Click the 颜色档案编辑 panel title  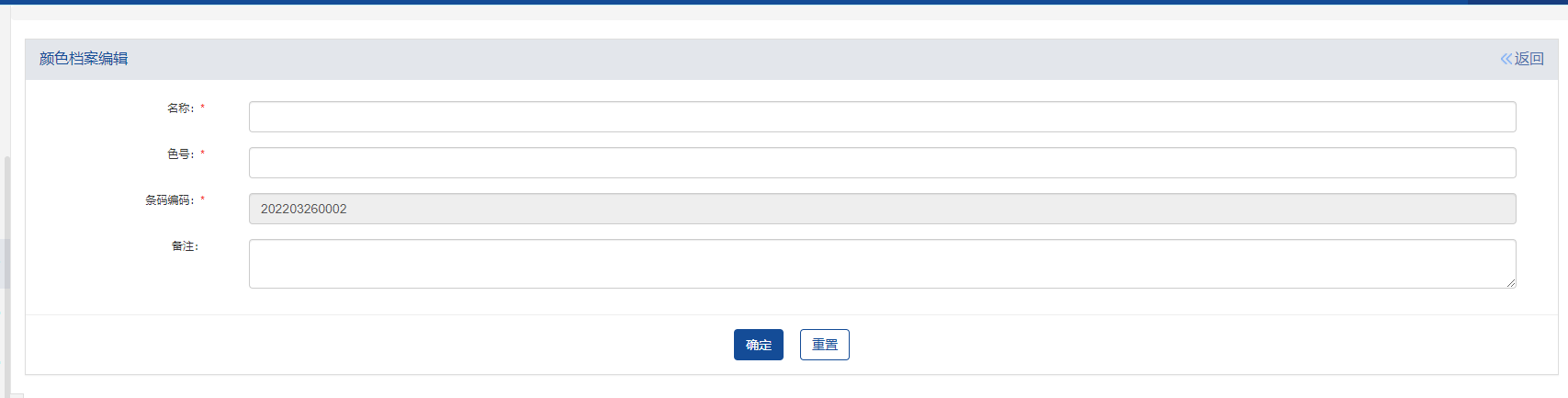pos(84,59)
